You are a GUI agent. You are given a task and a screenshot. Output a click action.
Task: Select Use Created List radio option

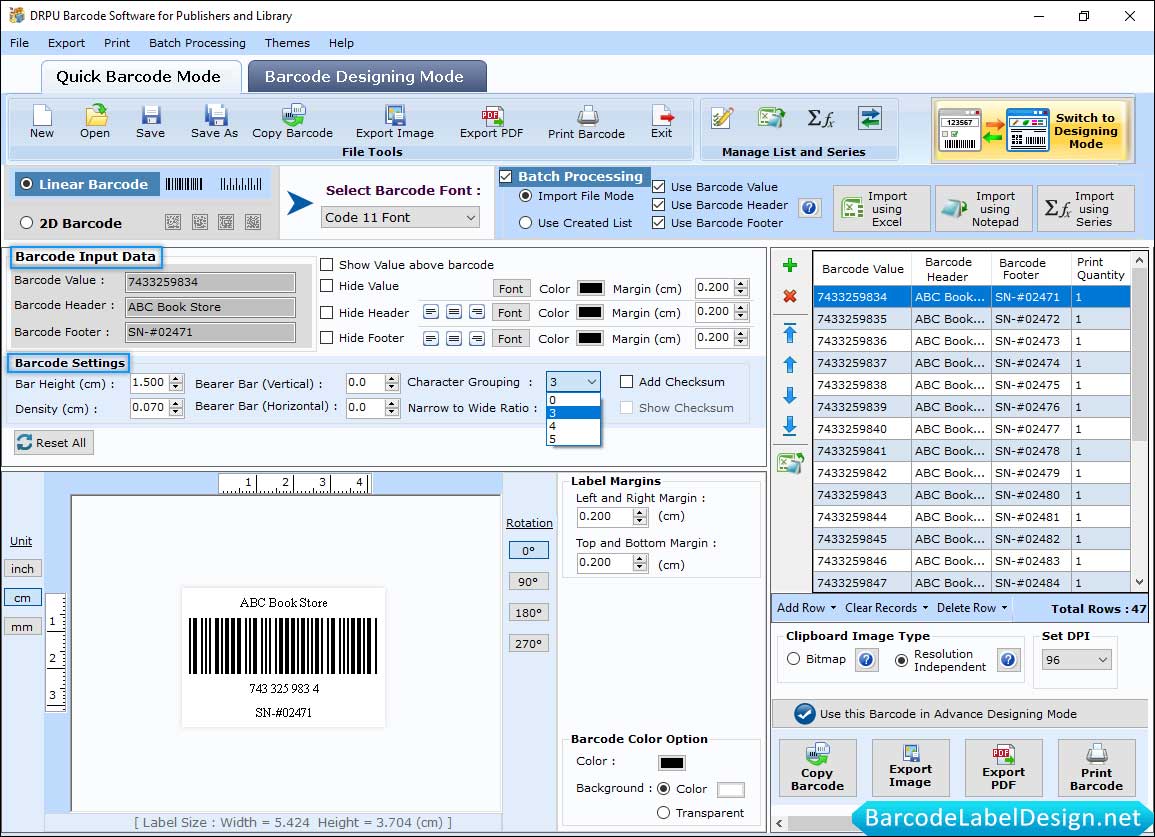point(525,223)
